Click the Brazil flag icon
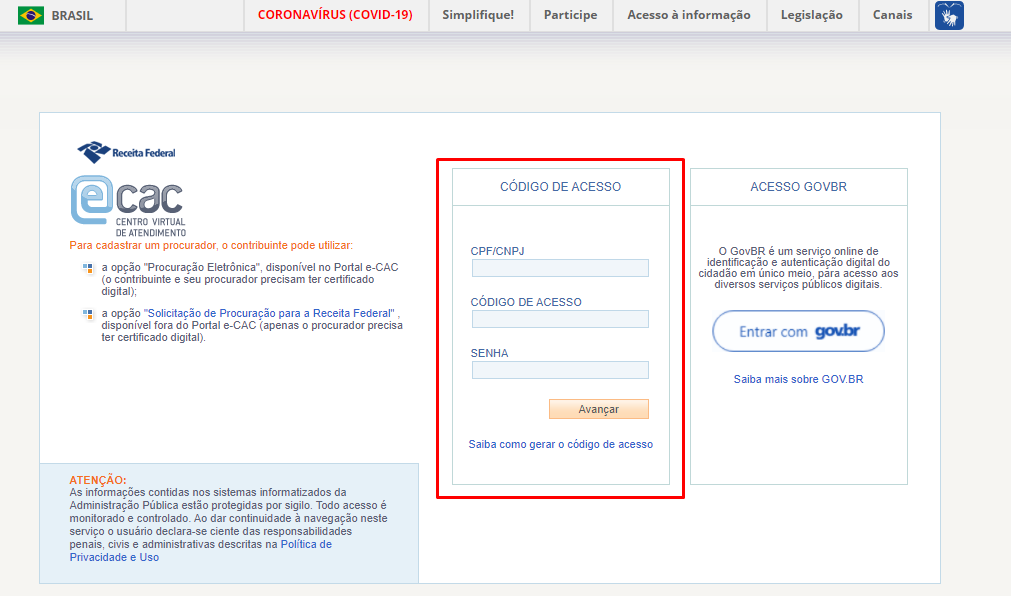This screenshot has height=596, width=1011. [x=31, y=15]
